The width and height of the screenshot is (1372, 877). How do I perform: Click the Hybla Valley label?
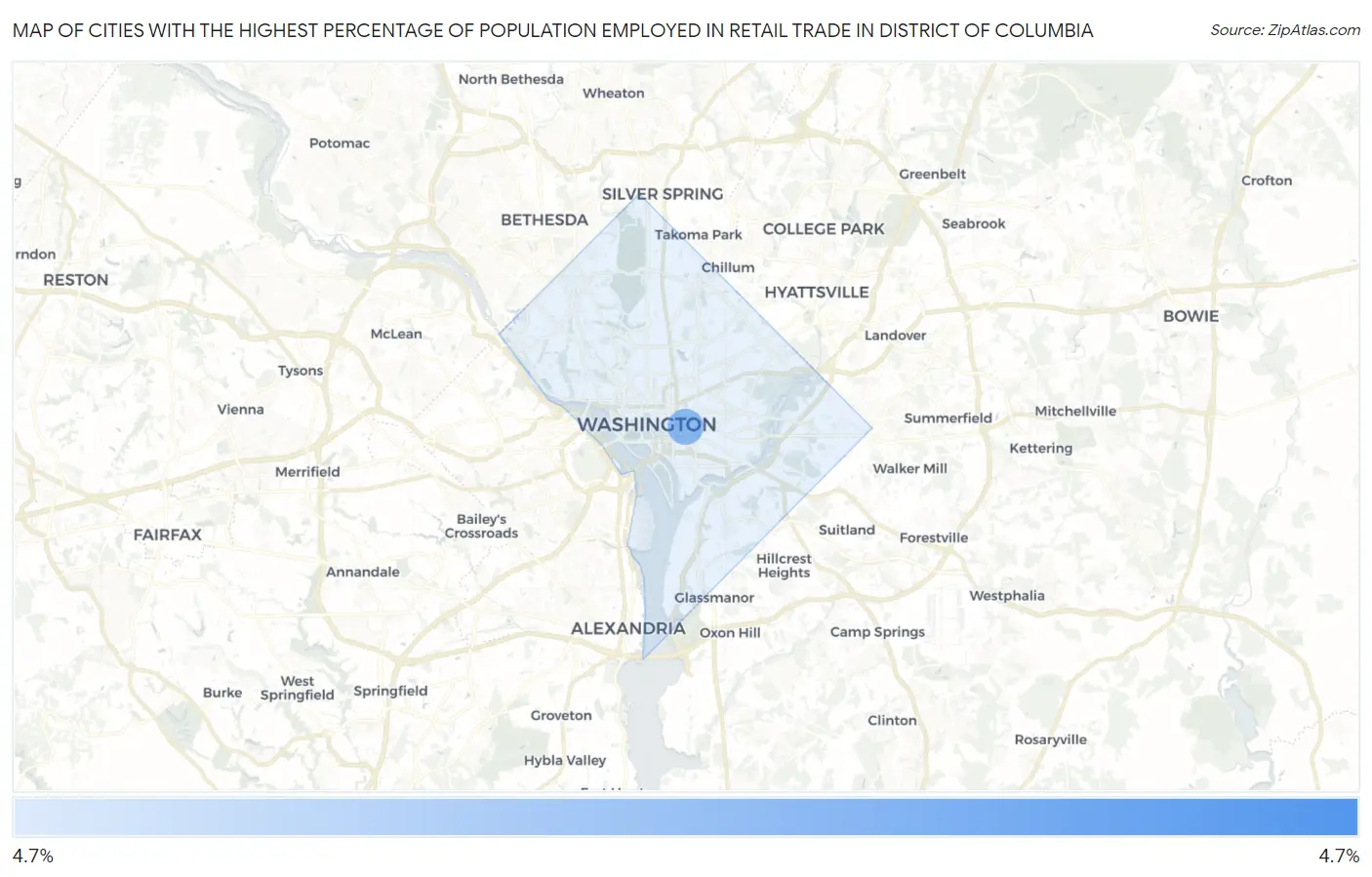[x=565, y=761]
